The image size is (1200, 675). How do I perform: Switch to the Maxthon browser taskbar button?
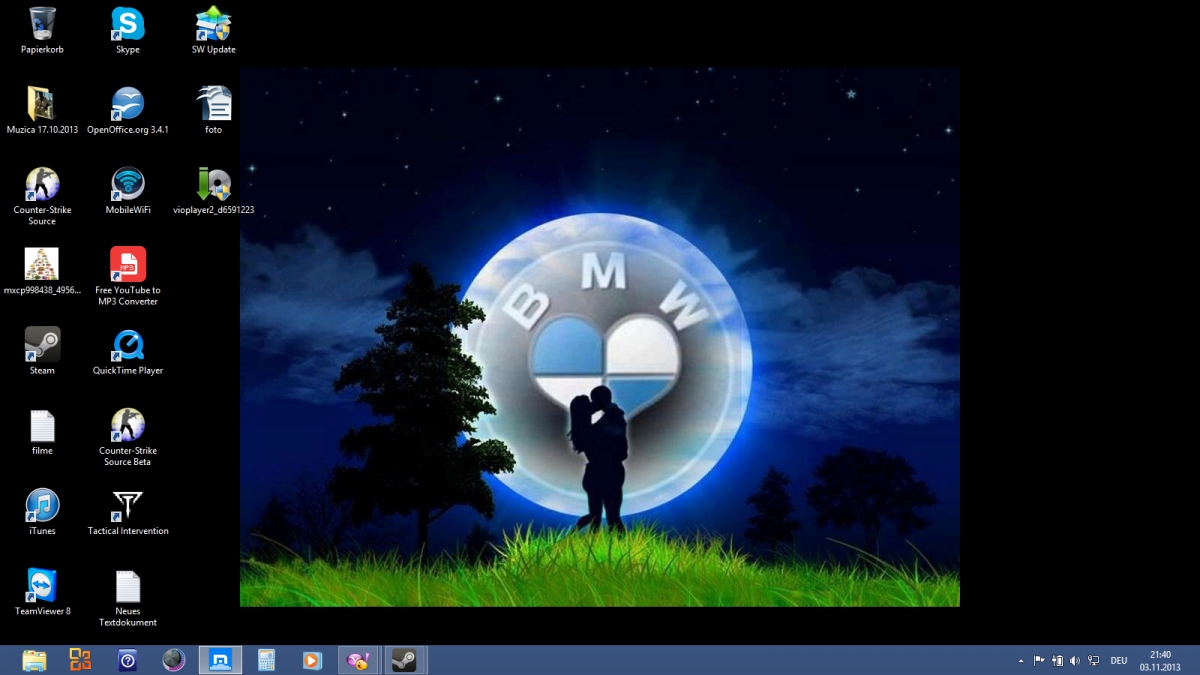(220, 660)
